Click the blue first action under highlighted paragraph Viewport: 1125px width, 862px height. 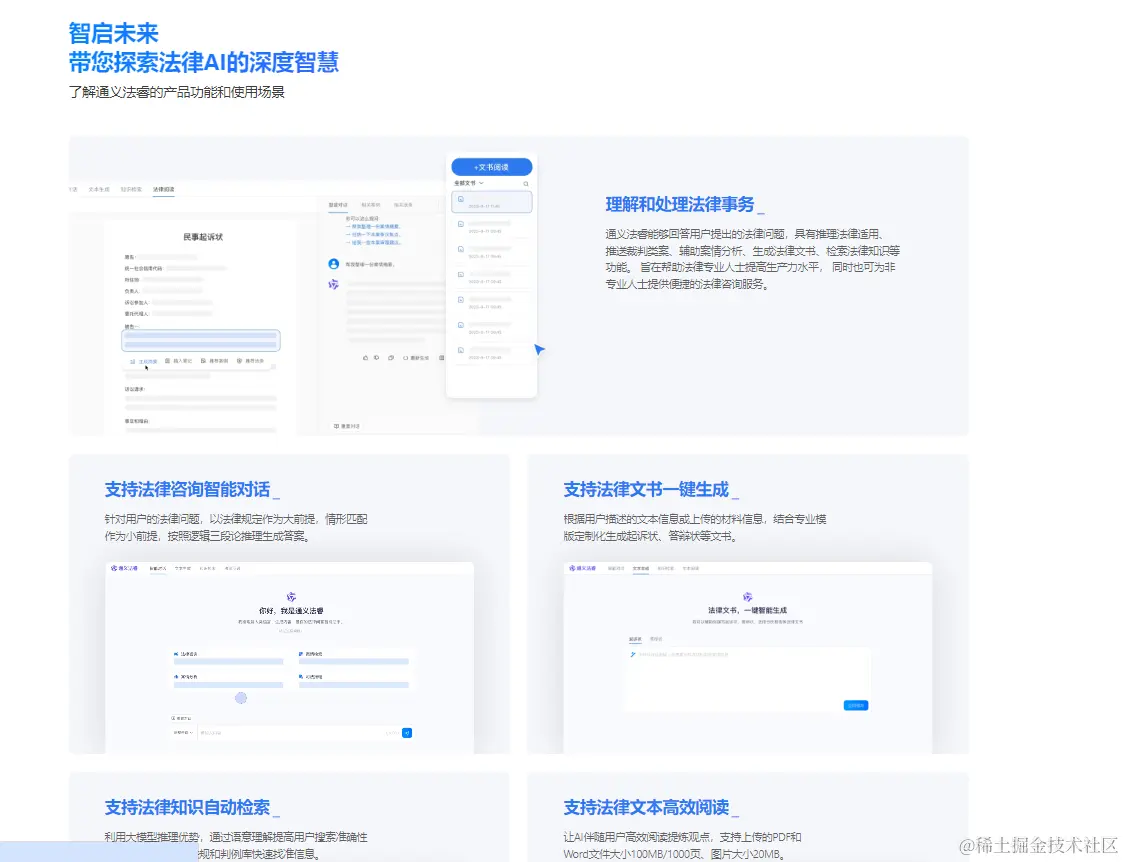tap(143, 361)
